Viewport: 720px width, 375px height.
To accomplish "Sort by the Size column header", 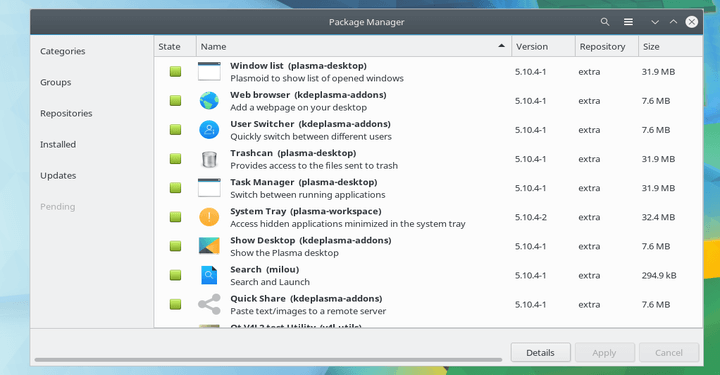I will (670, 46).
